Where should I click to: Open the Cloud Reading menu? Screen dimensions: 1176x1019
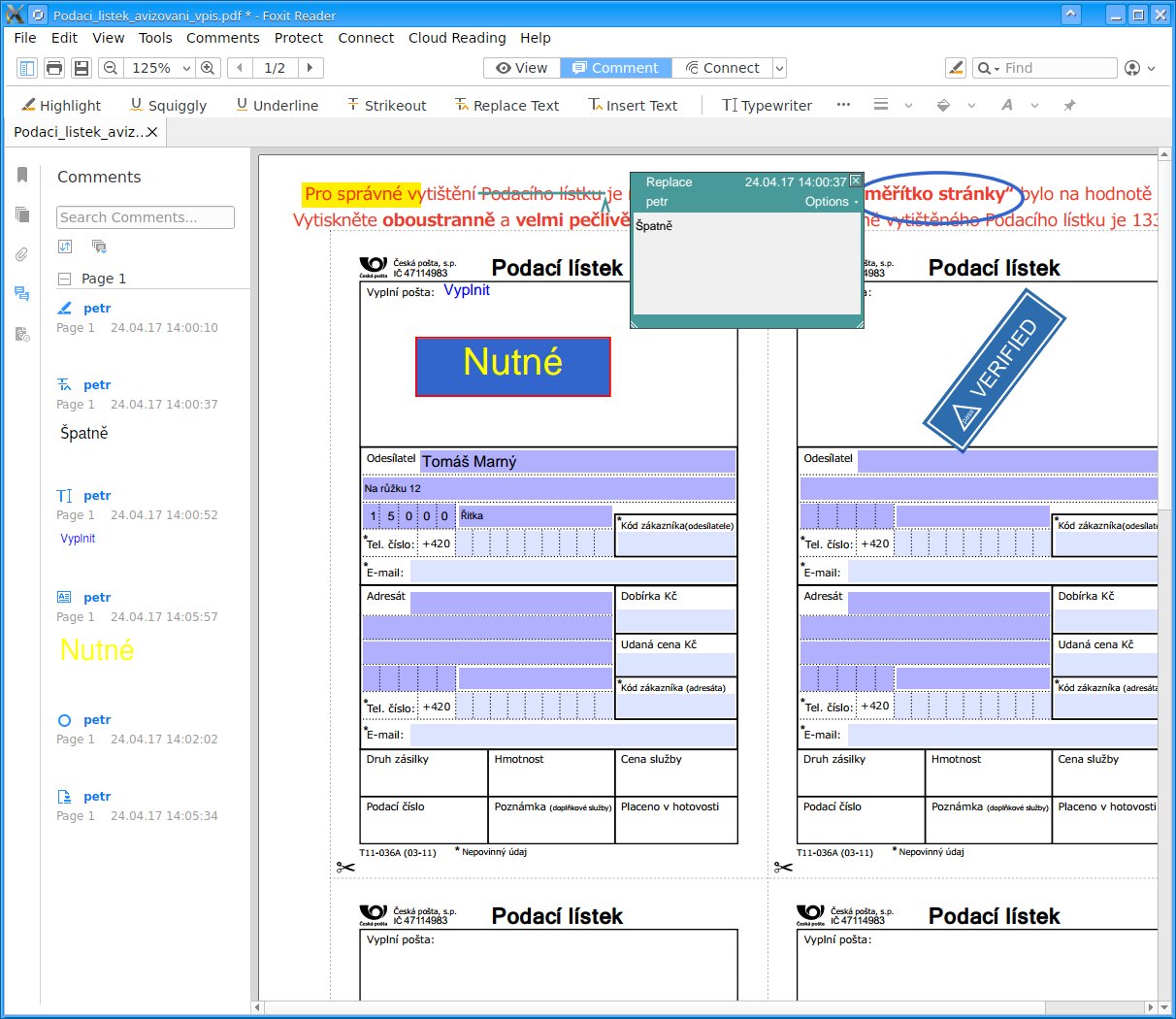457,38
